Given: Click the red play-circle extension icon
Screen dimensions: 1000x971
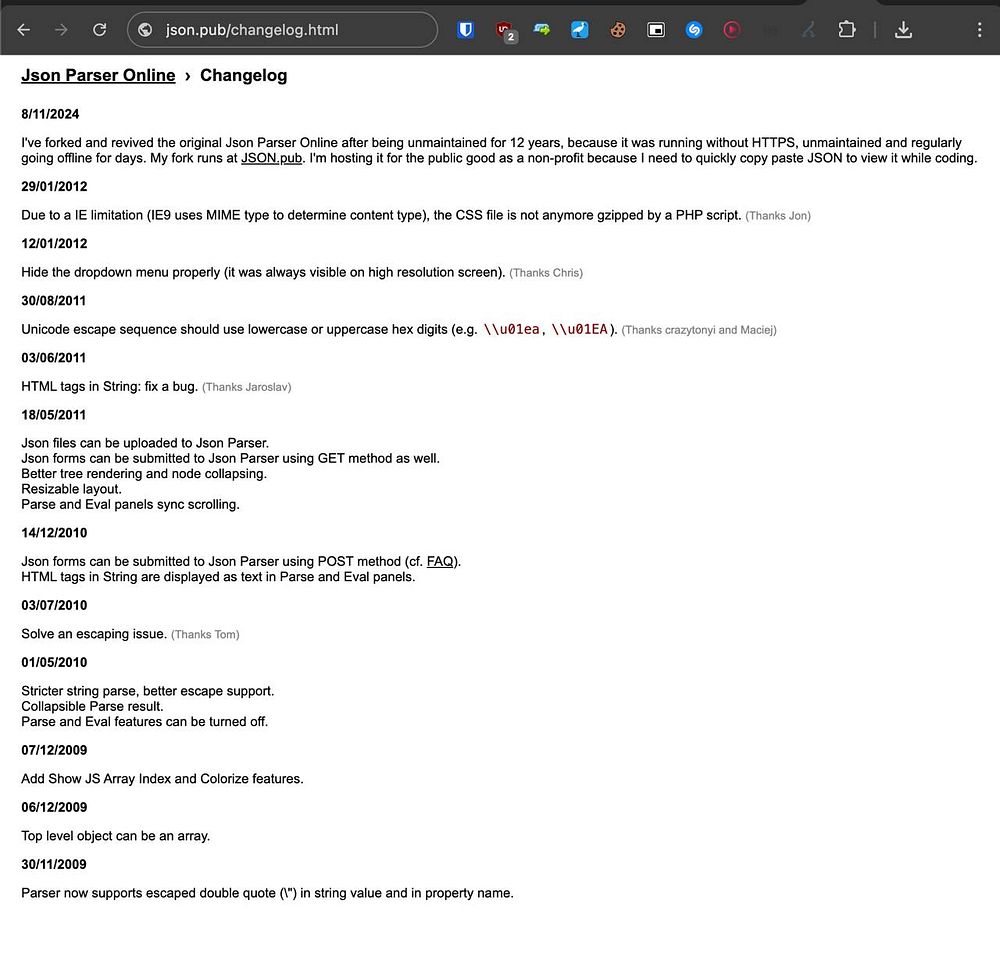Looking at the screenshot, I should [732, 30].
